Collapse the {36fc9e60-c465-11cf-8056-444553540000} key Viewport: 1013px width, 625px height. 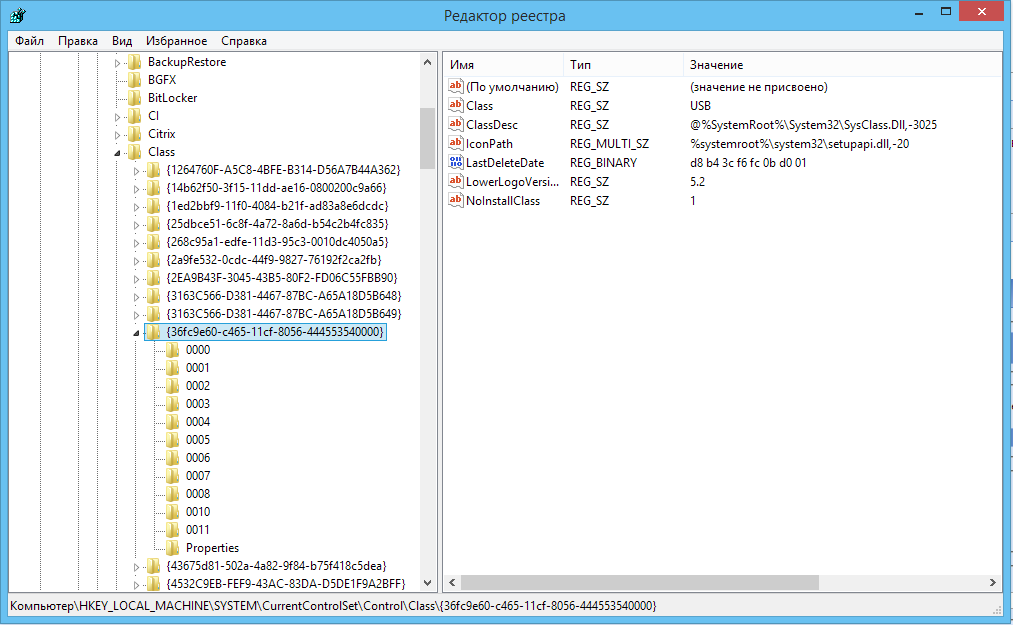pyautogui.click(x=136, y=332)
